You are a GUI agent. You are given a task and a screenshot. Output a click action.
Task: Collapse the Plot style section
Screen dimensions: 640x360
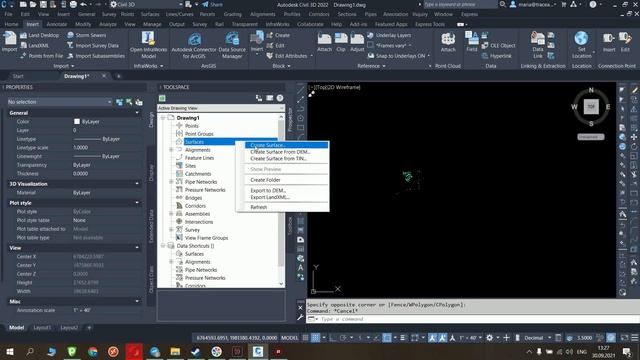pos(137,203)
